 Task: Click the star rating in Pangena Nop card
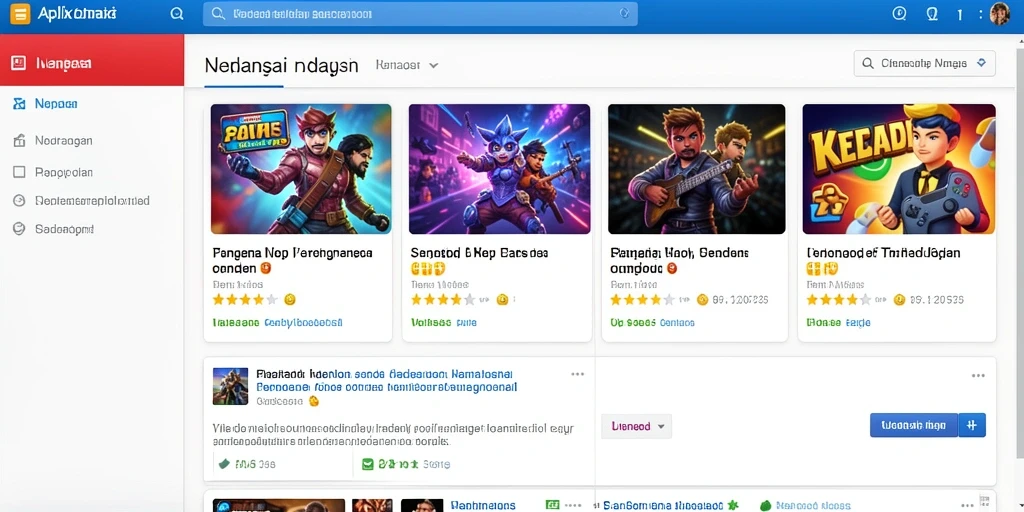pyautogui.click(x=246, y=300)
